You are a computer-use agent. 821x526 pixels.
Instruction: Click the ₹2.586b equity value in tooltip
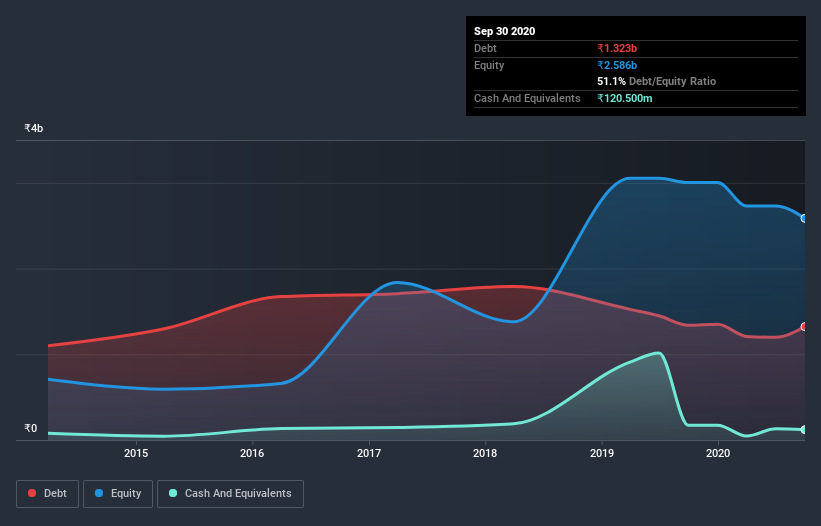617,65
